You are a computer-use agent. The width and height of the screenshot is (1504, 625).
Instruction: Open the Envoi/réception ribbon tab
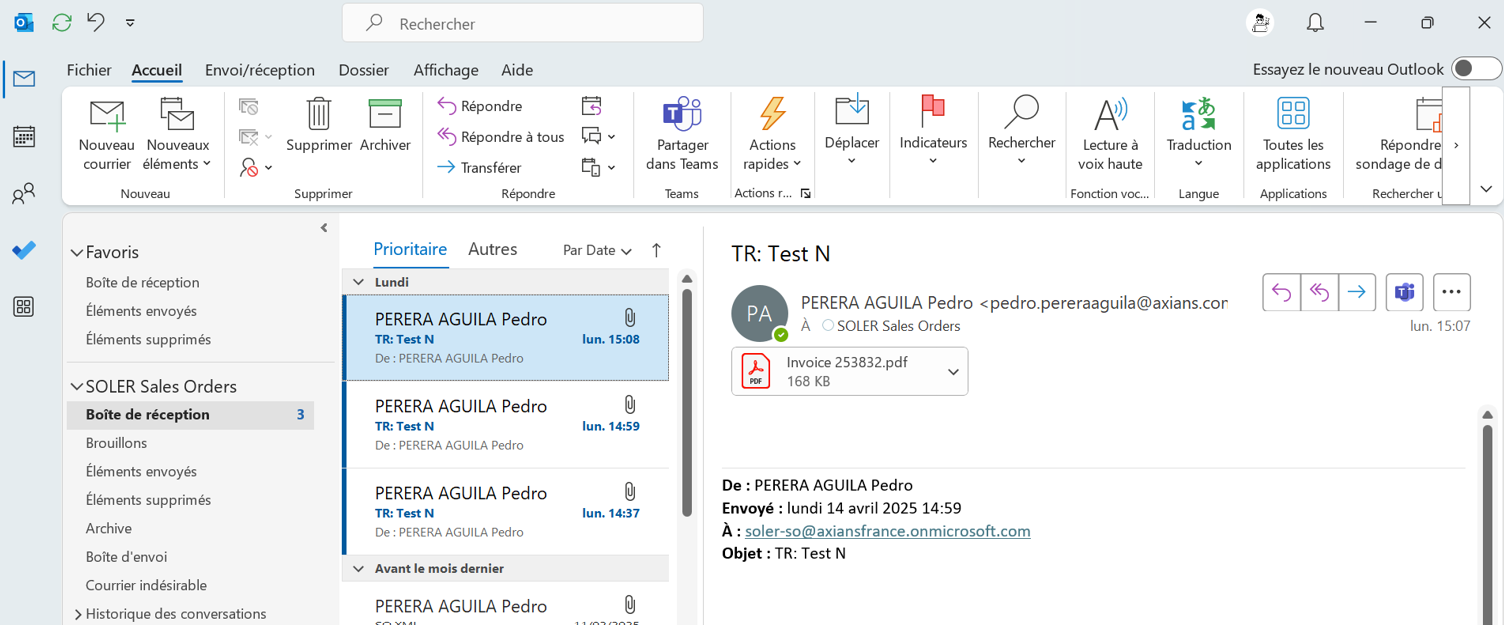point(259,70)
